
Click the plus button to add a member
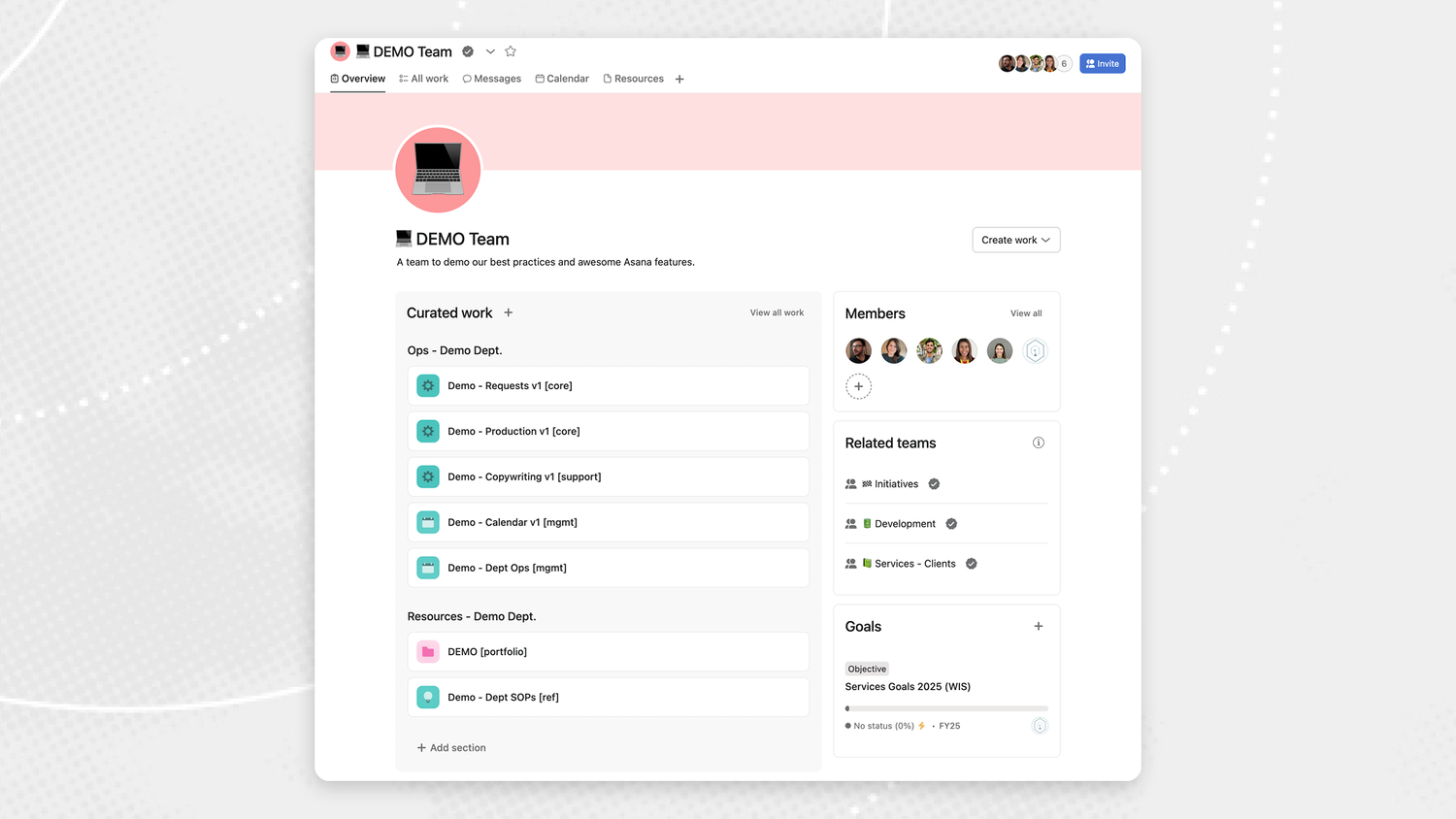click(x=858, y=386)
